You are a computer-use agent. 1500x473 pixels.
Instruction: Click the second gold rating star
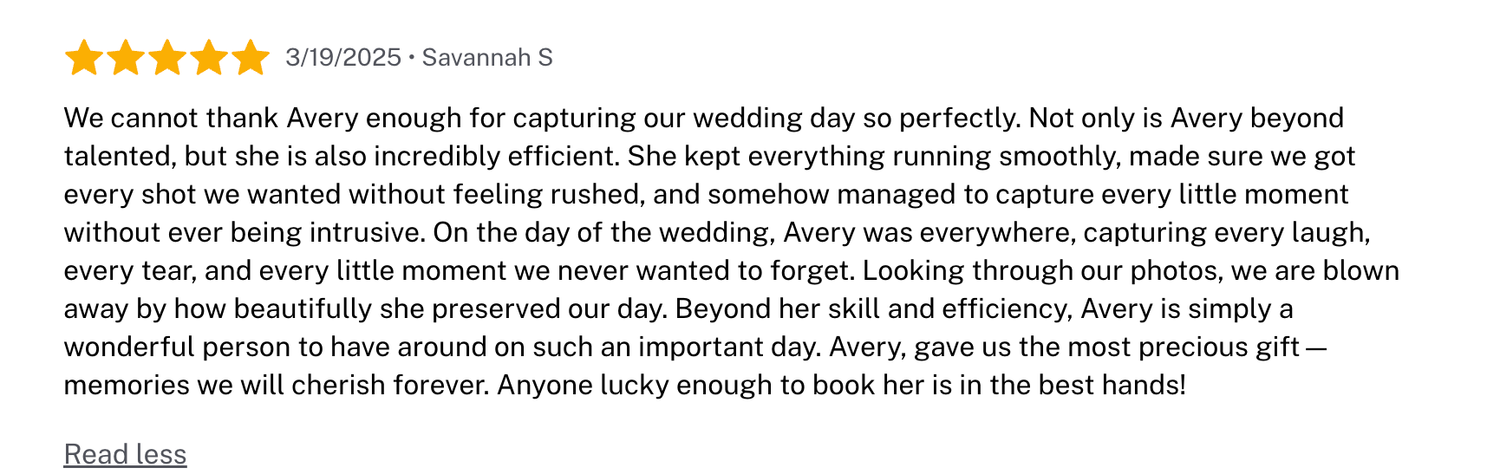pyautogui.click(x=126, y=58)
